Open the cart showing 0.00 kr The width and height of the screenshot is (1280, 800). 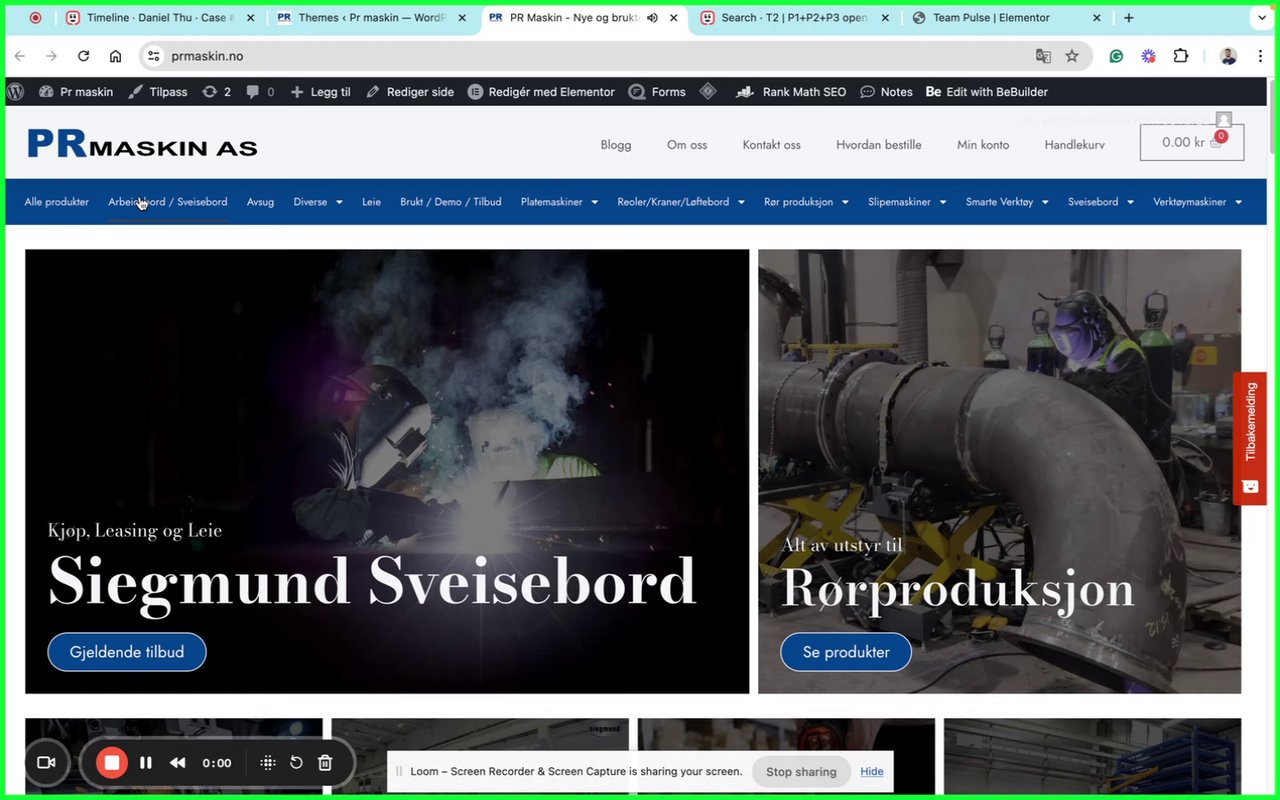pyautogui.click(x=1192, y=142)
